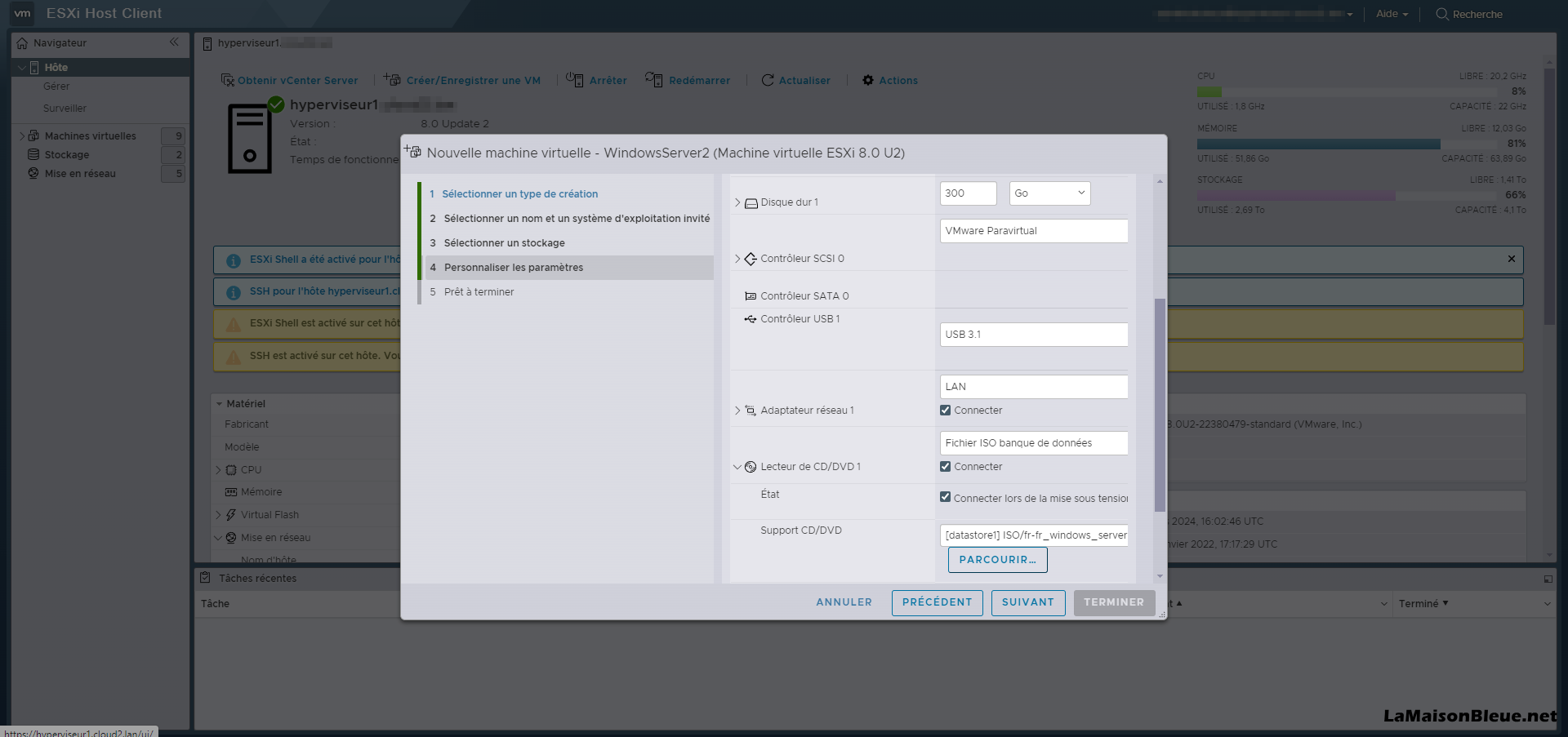Click the Hôte server icon in navigator

(34, 68)
